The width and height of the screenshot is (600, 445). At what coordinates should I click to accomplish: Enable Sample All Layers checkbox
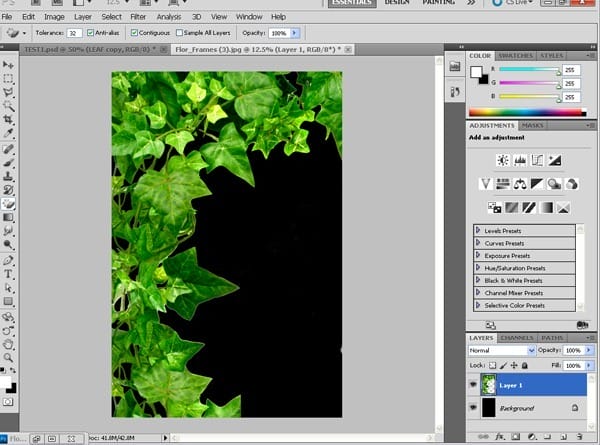click(179, 33)
